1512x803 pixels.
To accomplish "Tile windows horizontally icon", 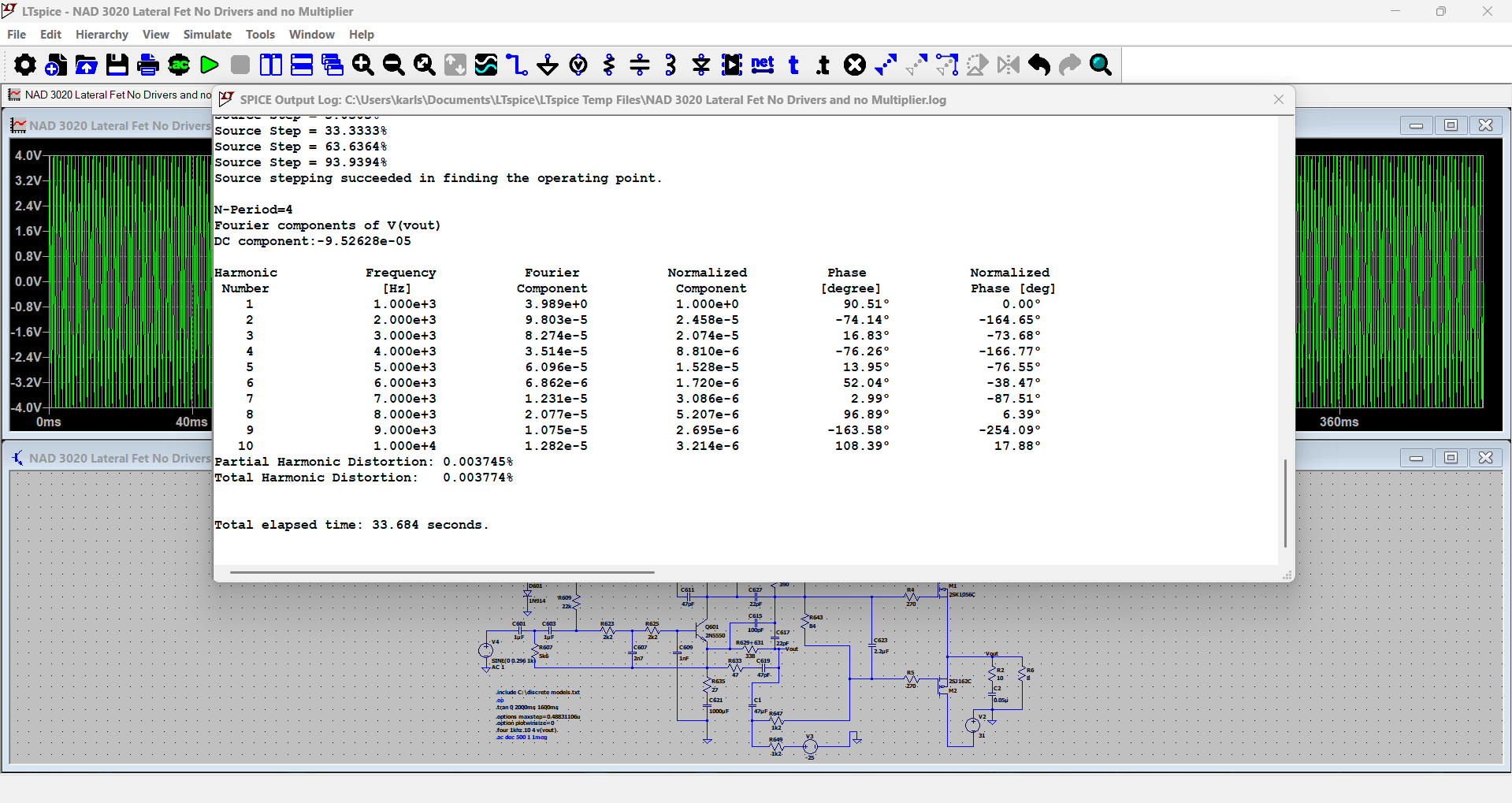I will [x=302, y=65].
